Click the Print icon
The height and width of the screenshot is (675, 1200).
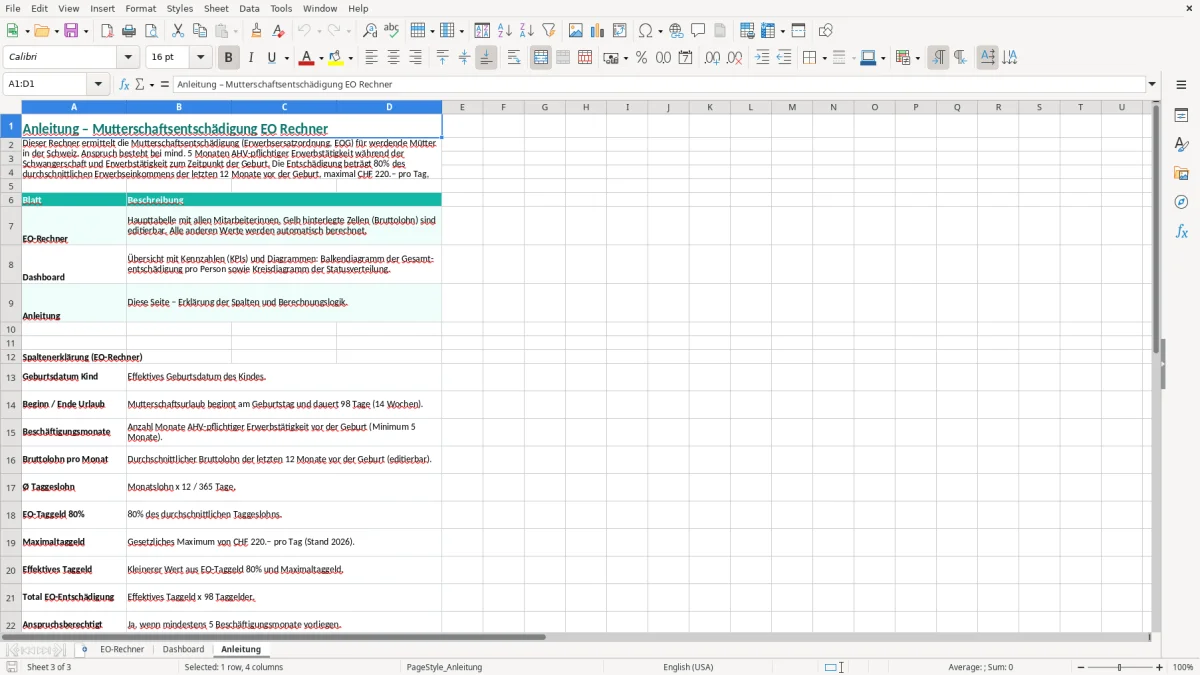[129, 31]
